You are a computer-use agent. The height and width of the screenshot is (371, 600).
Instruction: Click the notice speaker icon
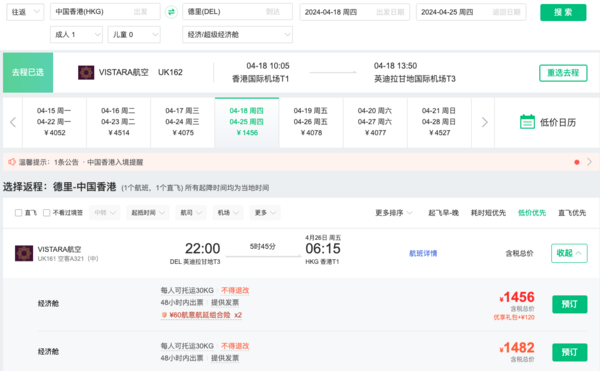12,162
